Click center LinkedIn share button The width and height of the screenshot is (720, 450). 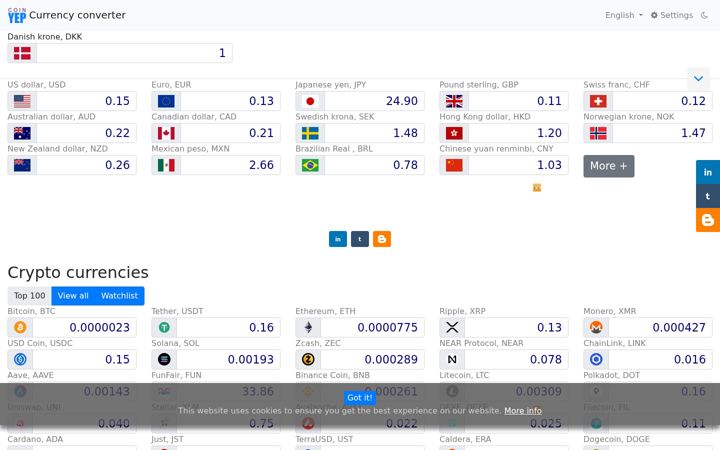click(338, 239)
